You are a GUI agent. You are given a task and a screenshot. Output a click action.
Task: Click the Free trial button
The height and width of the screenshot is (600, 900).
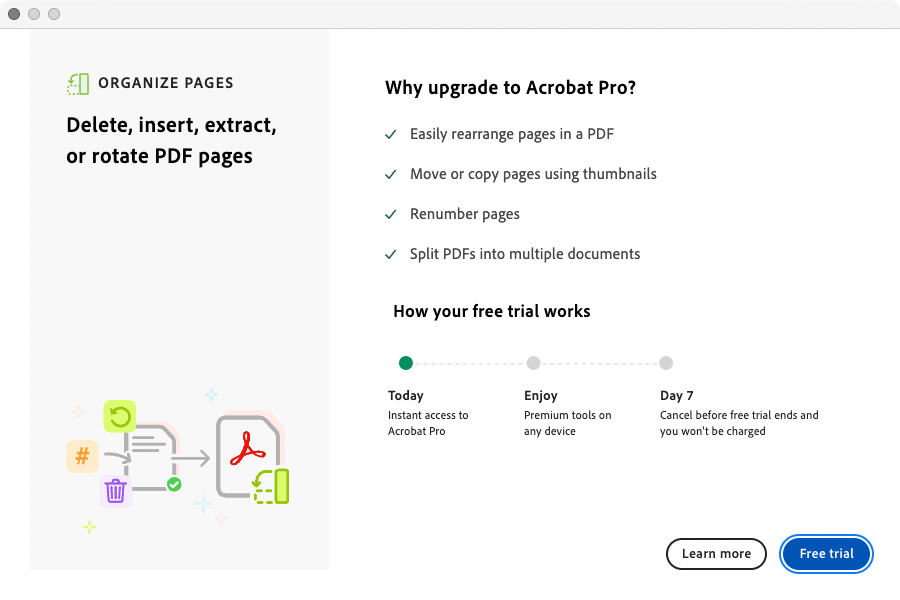[826, 553]
